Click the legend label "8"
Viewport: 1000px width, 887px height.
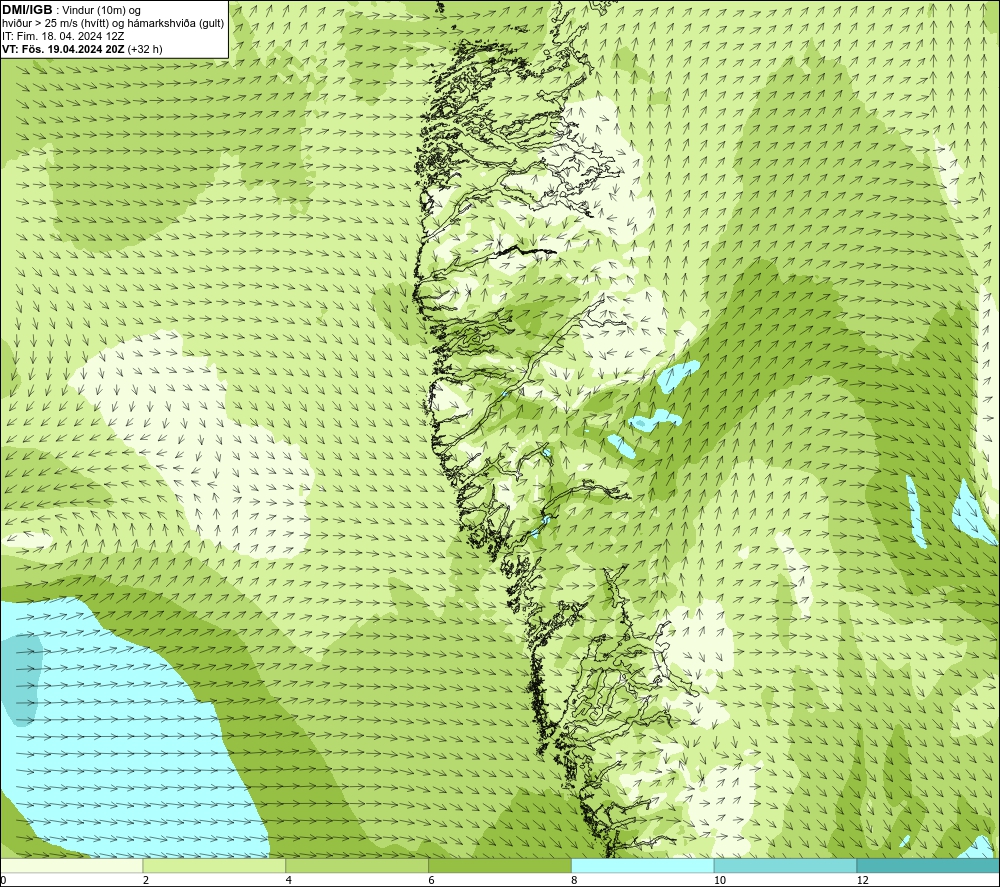[575, 881]
